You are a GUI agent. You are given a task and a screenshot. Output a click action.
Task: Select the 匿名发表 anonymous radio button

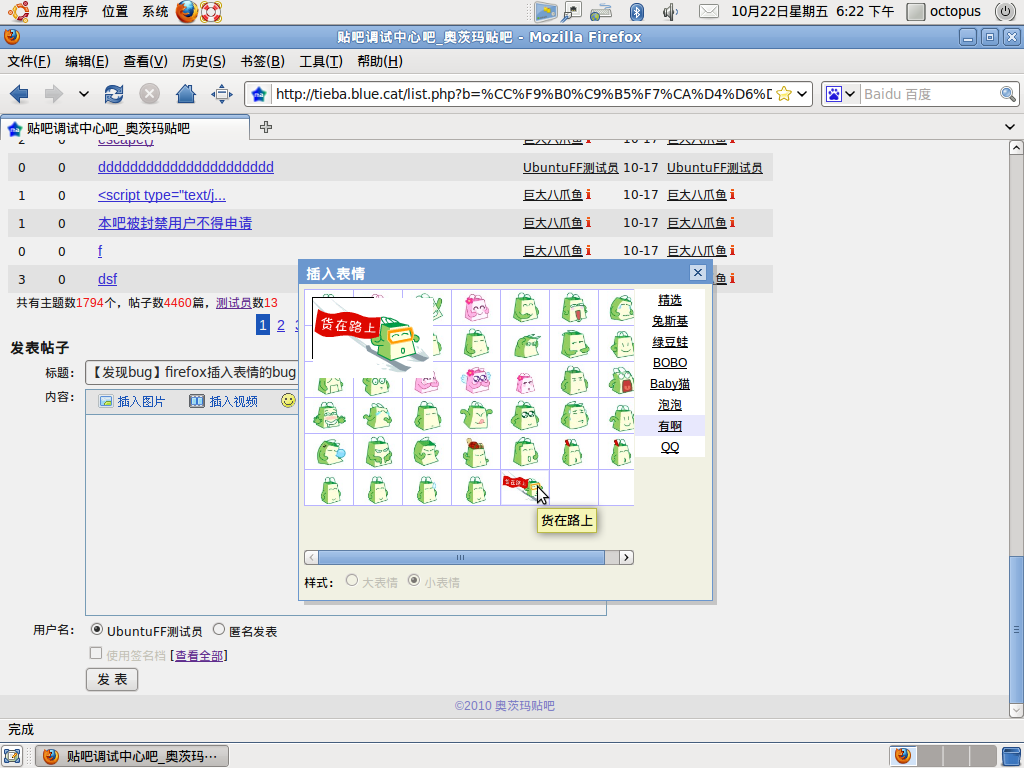(x=219, y=631)
